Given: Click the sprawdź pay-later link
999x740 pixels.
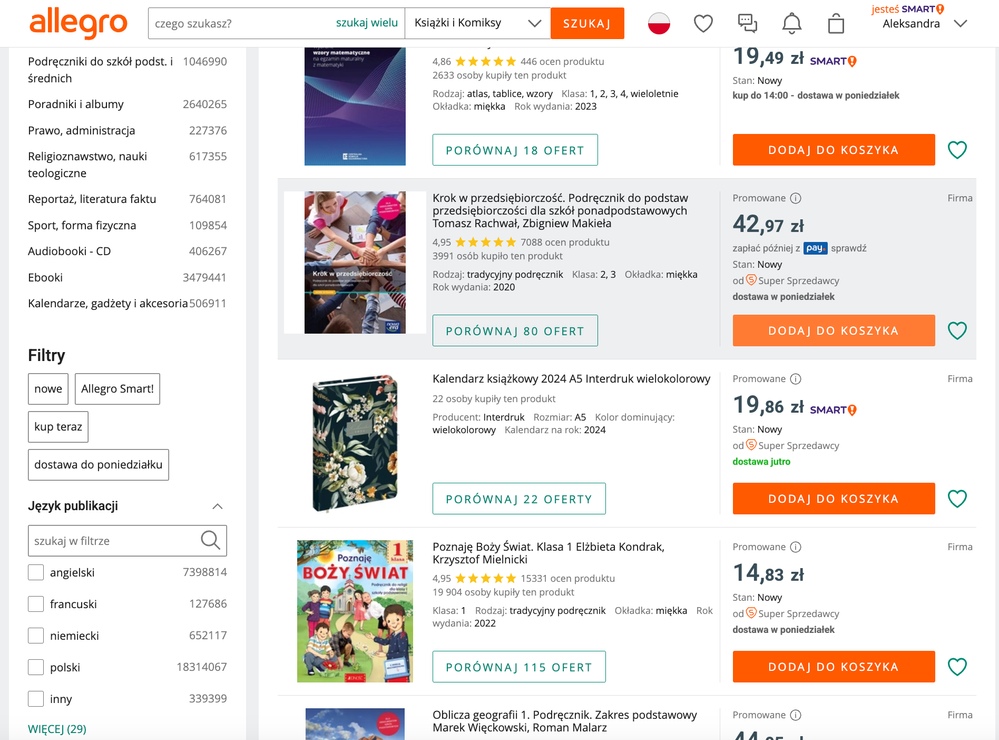Looking at the screenshot, I should [x=849, y=248].
